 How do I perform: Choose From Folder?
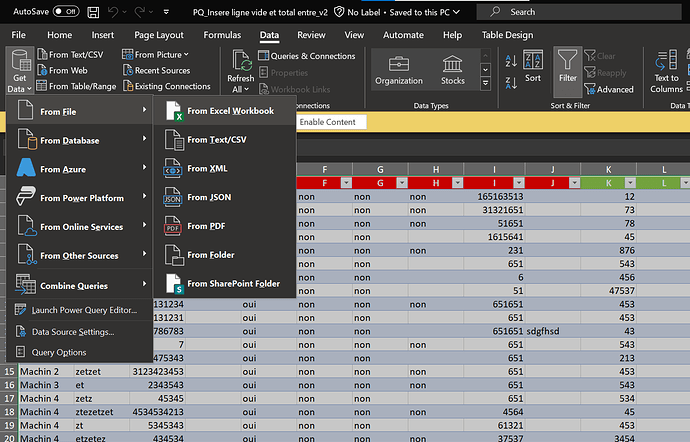(224, 255)
